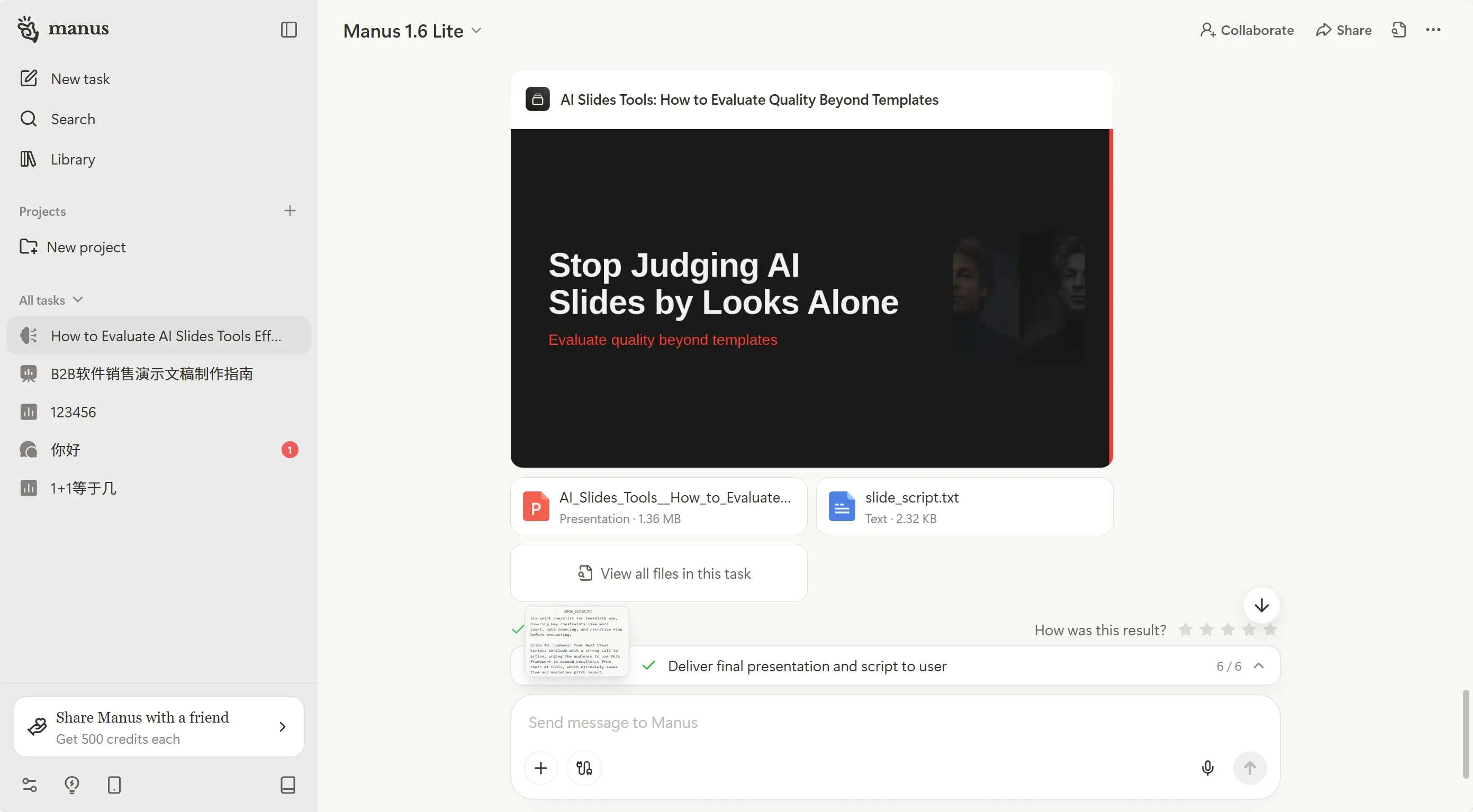Click chevron arrow on share banner

[x=283, y=727]
